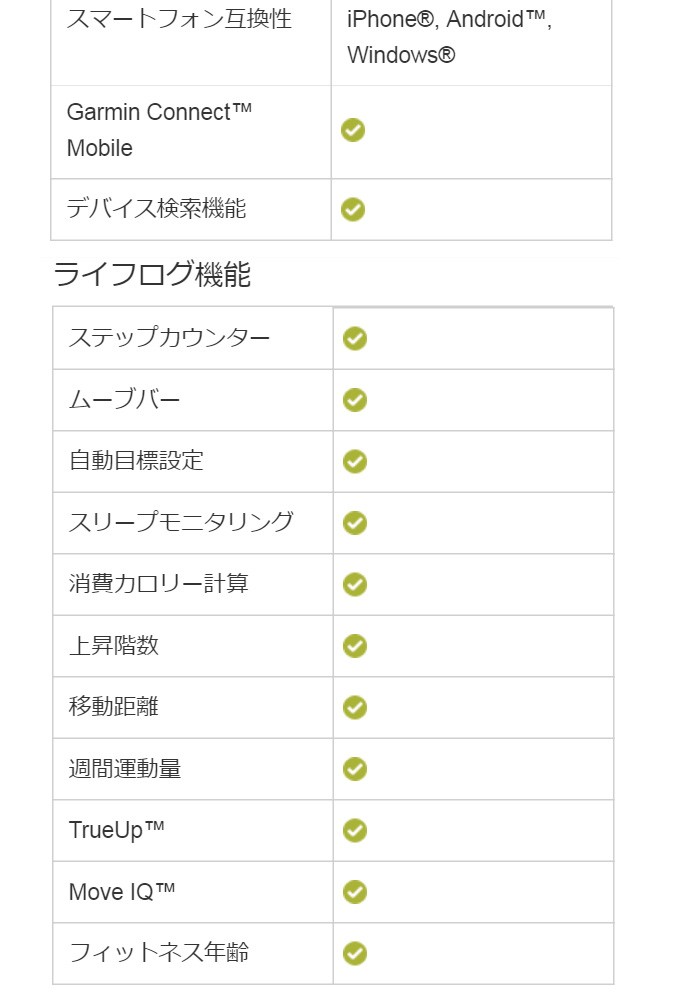Click the ライフログ機能 section heading

point(152,274)
